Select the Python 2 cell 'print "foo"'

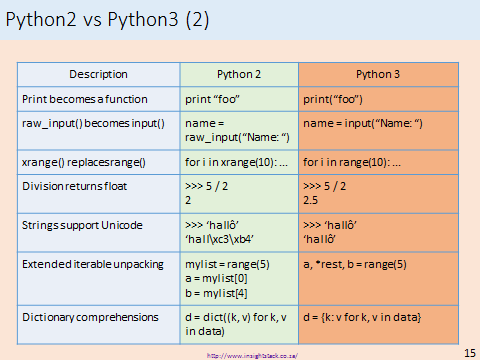(x=239, y=99)
